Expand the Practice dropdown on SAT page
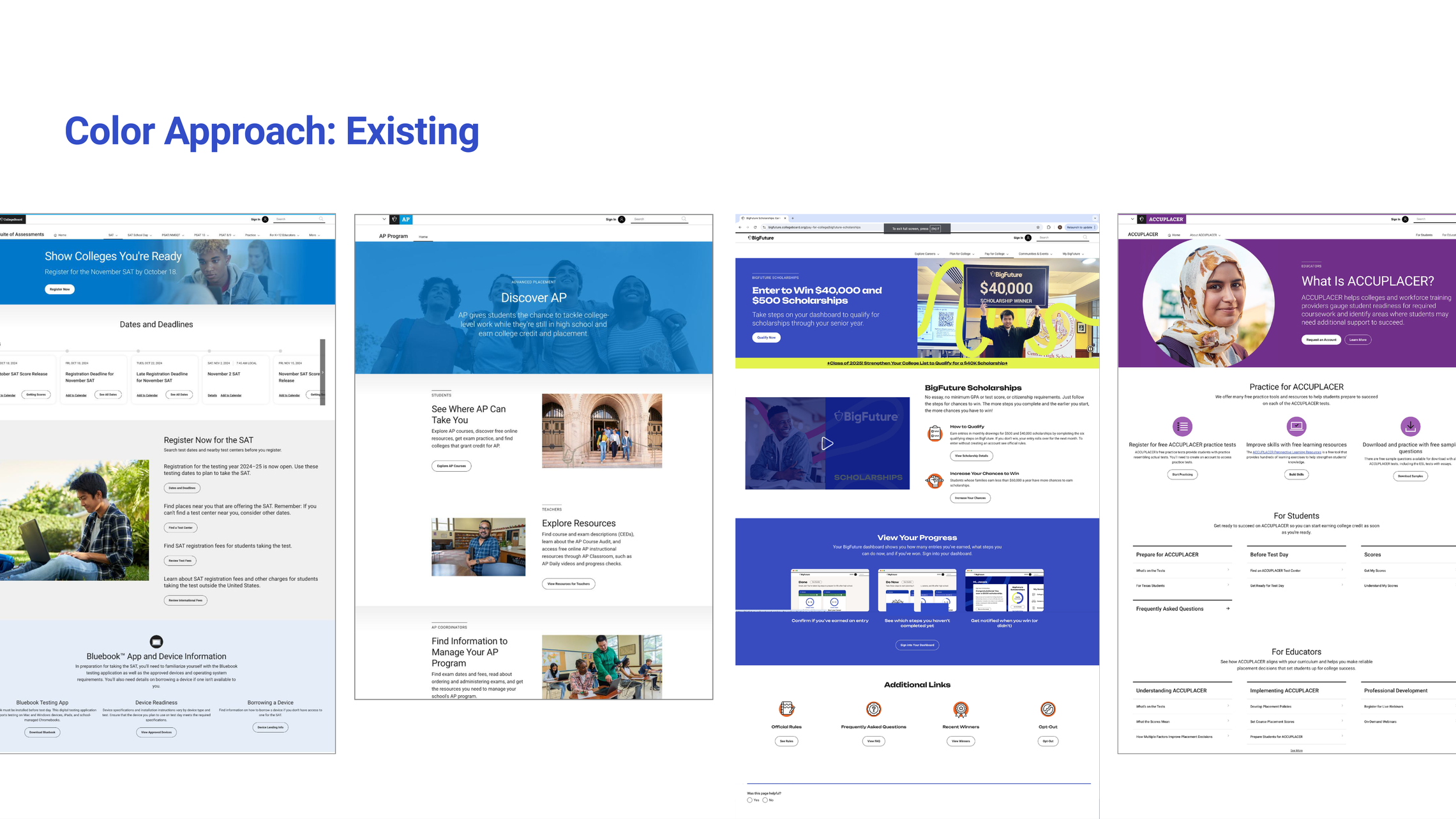The width and height of the screenshot is (1456, 819). [x=252, y=235]
